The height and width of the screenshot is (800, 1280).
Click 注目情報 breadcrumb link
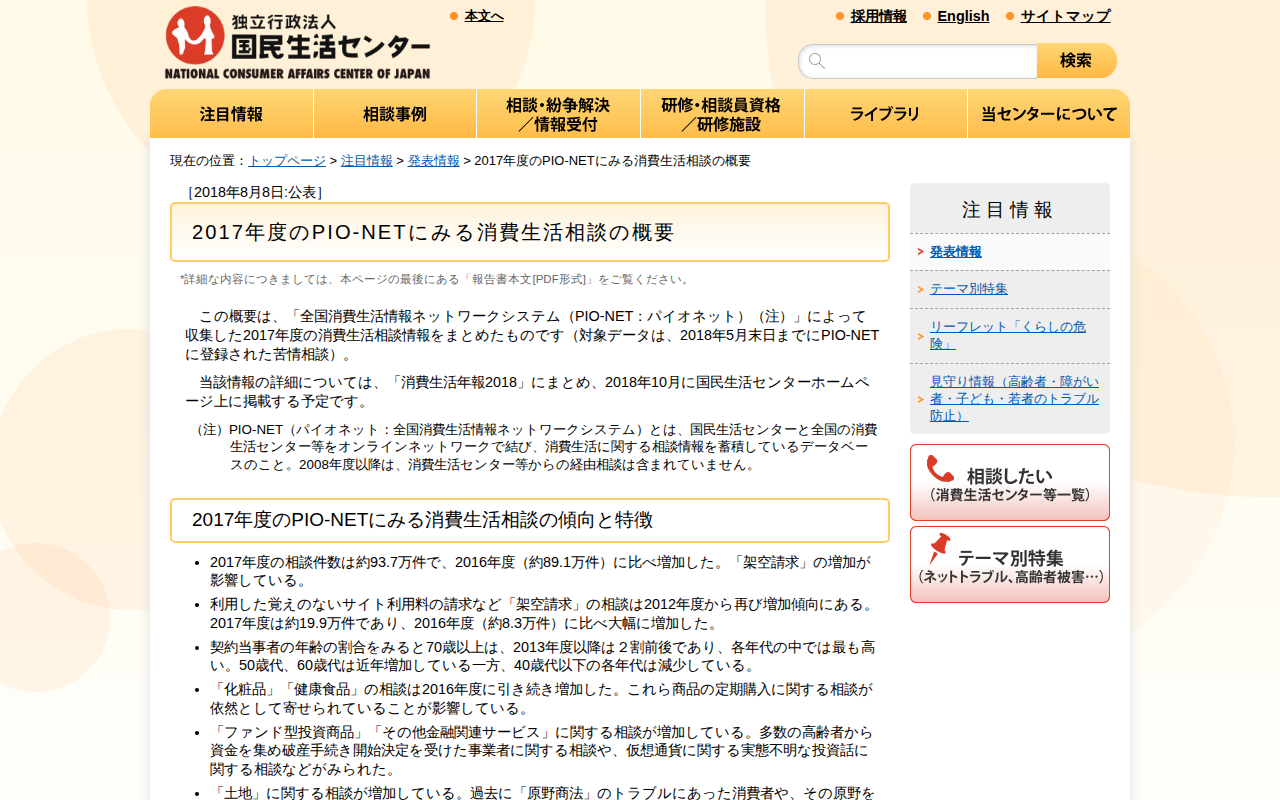click(x=367, y=161)
